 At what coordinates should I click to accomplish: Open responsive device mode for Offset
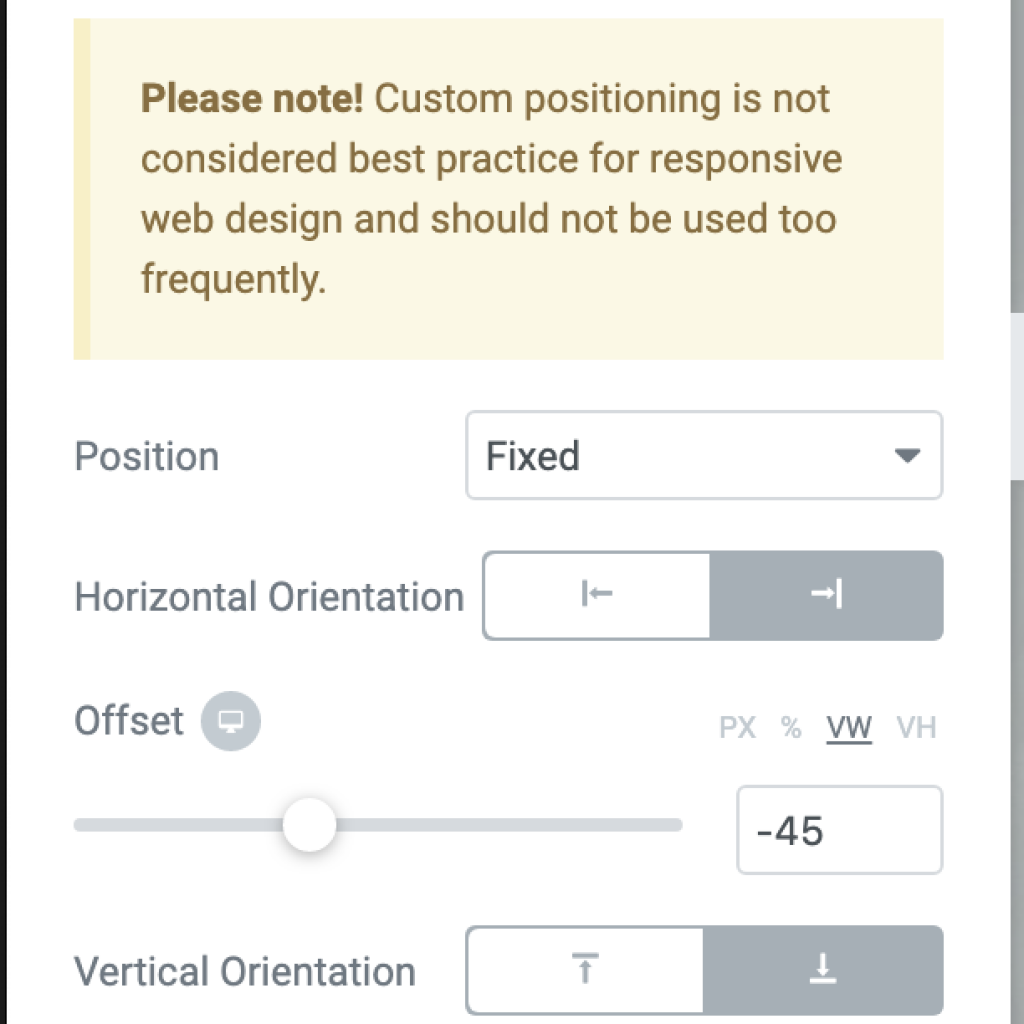pos(231,720)
